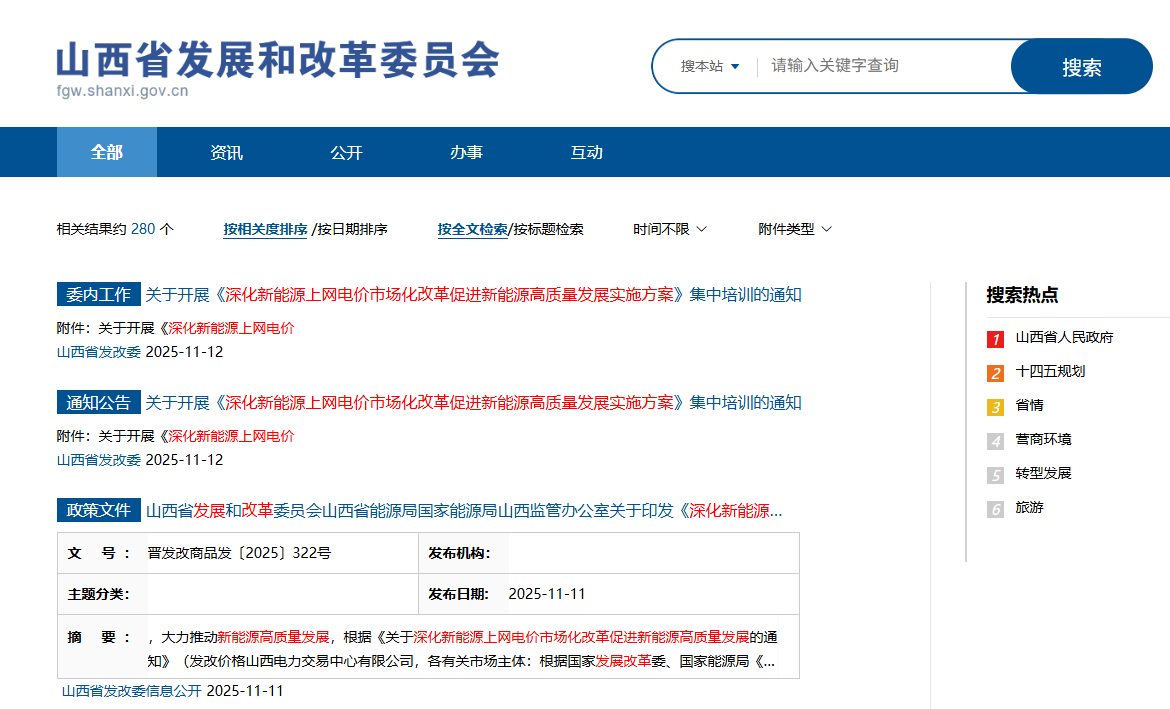This screenshot has width=1170, height=709.
Task: Click the rank 5 gray hot-search badge
Action: (x=995, y=475)
